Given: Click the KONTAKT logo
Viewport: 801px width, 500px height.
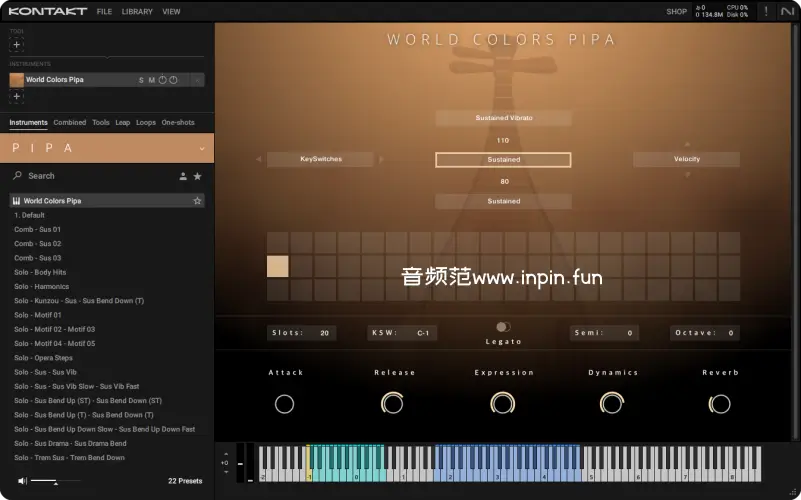Looking at the screenshot, I should [x=48, y=11].
